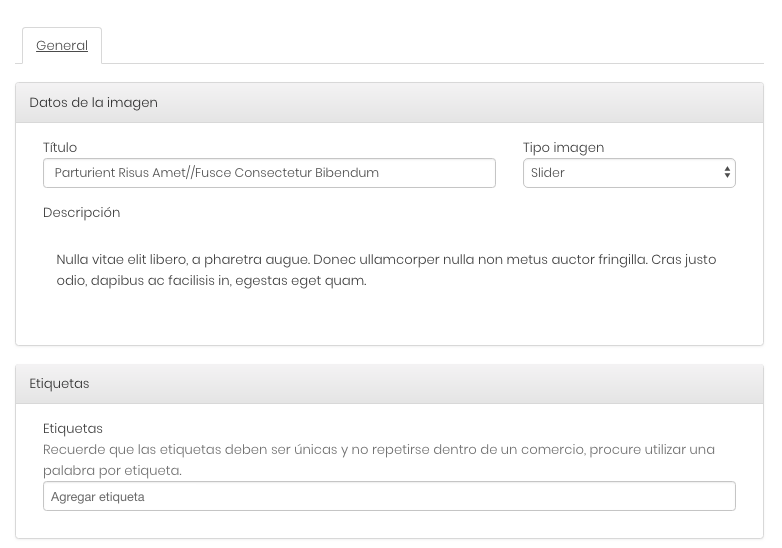The width and height of the screenshot is (782, 548).
Task: Click the up-down arrows on the Slider select
Action: 727,173
